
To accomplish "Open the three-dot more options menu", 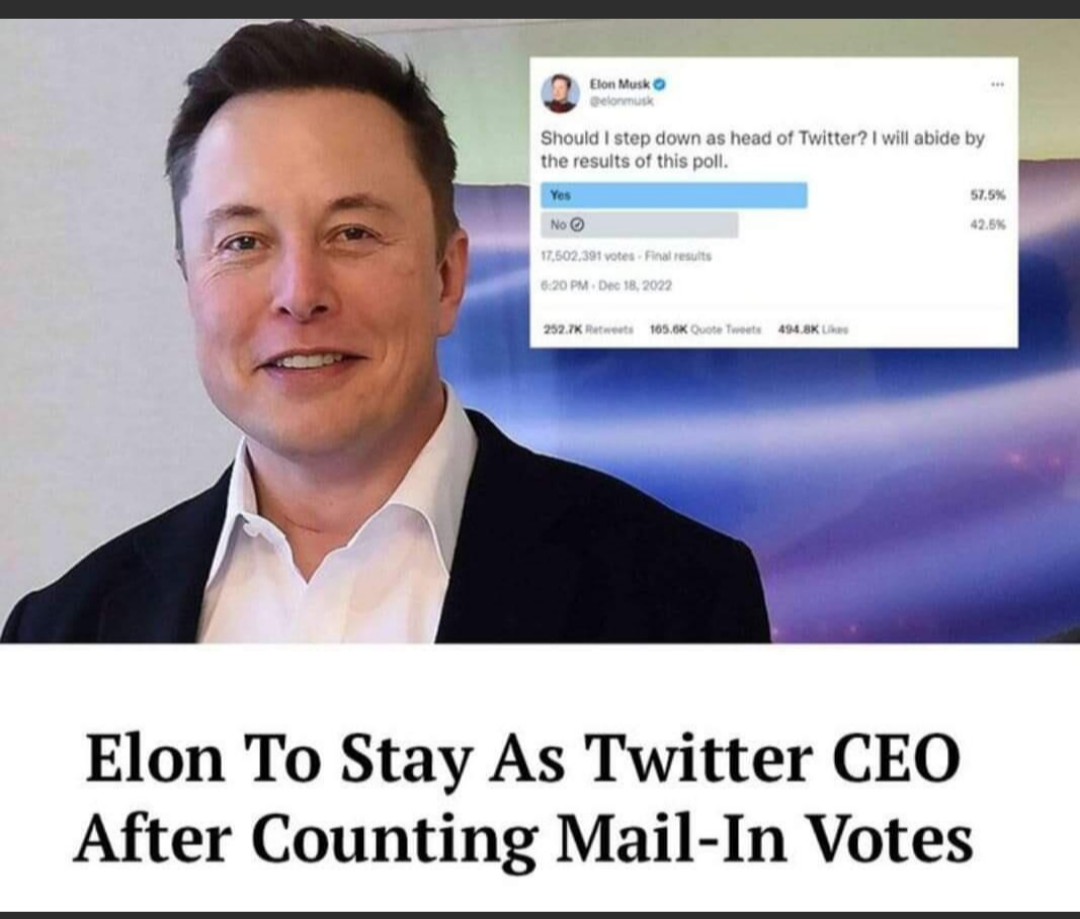I will tap(996, 84).
